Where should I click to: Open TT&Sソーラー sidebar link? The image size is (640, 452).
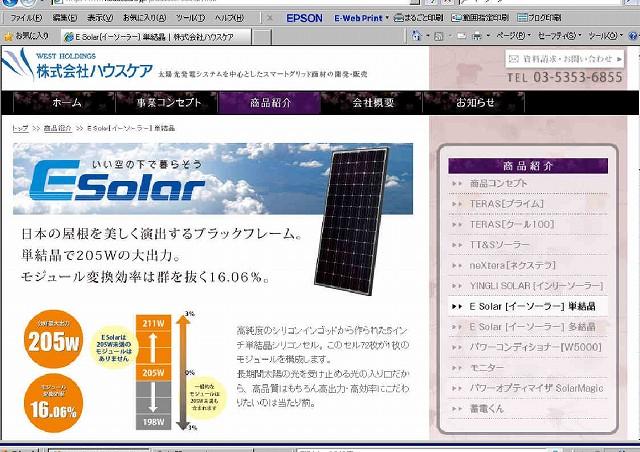point(499,245)
